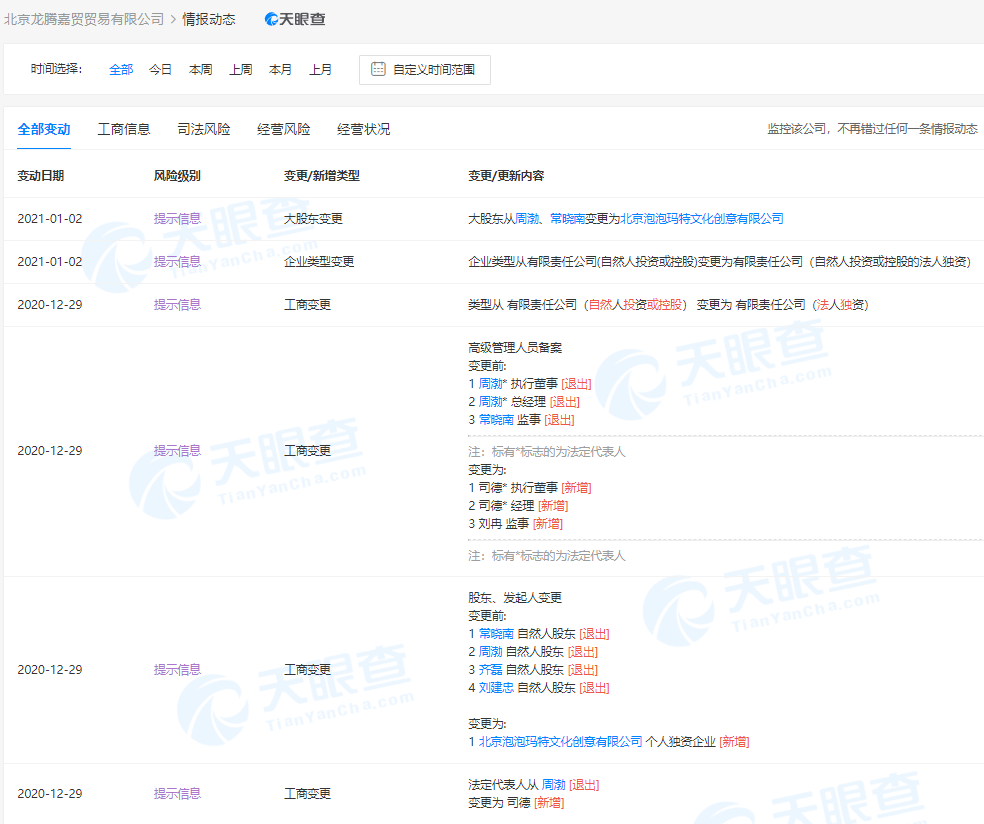The height and width of the screenshot is (824, 984).
Task: Open 常晓南 link in 大股东变更 row
Action: point(567,218)
